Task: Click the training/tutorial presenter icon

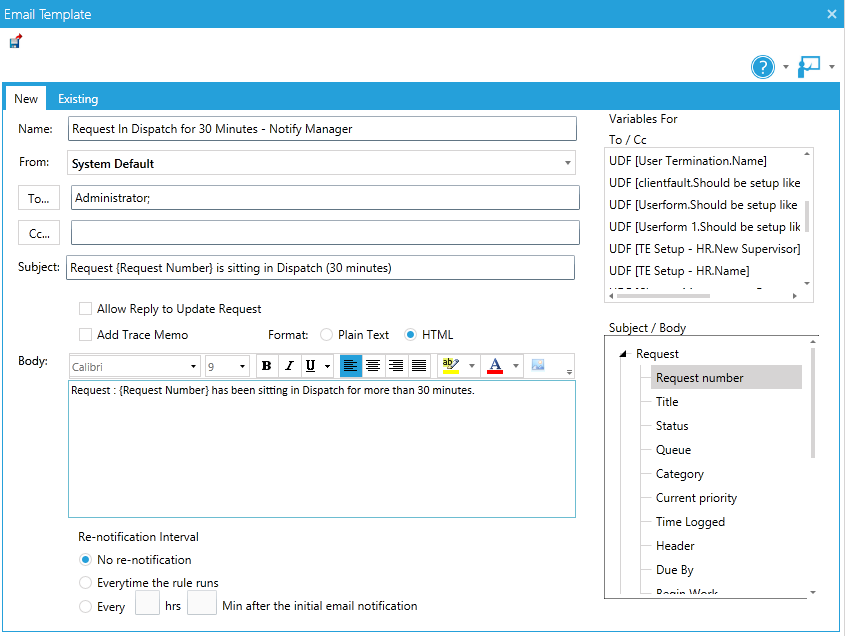Action: pos(810,67)
